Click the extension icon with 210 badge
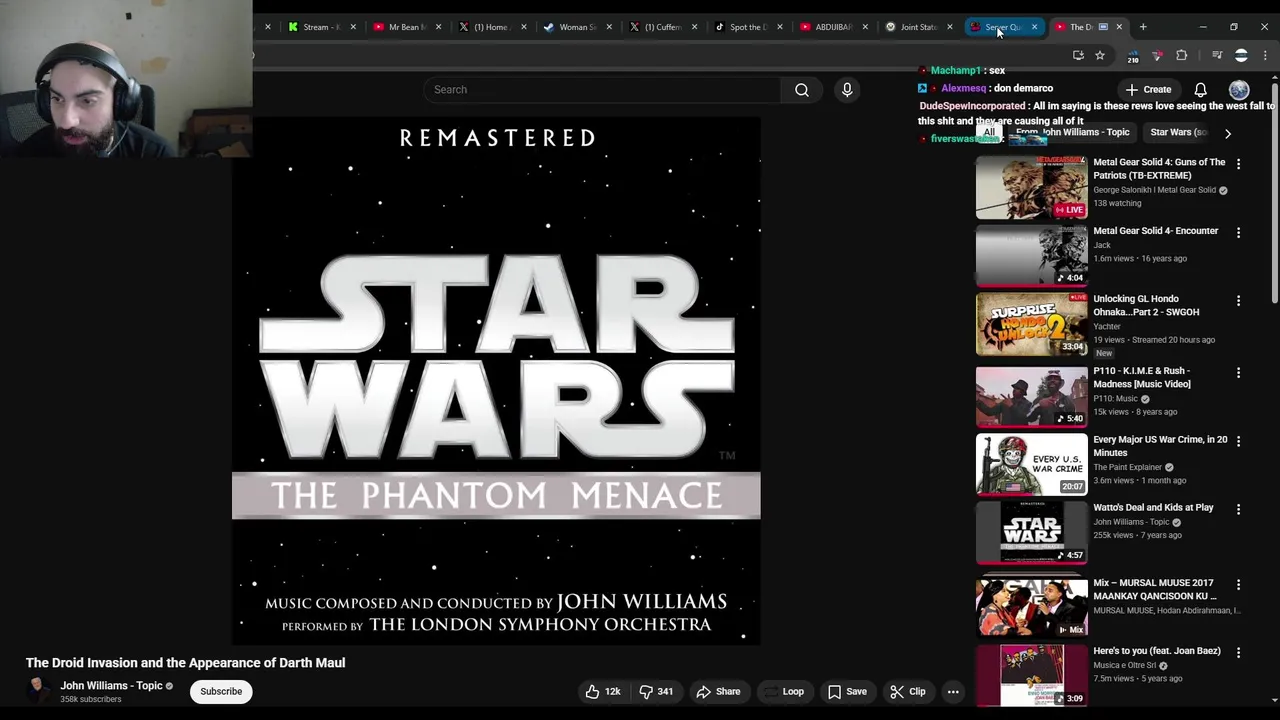Viewport: 1280px width, 720px height. click(1133, 57)
